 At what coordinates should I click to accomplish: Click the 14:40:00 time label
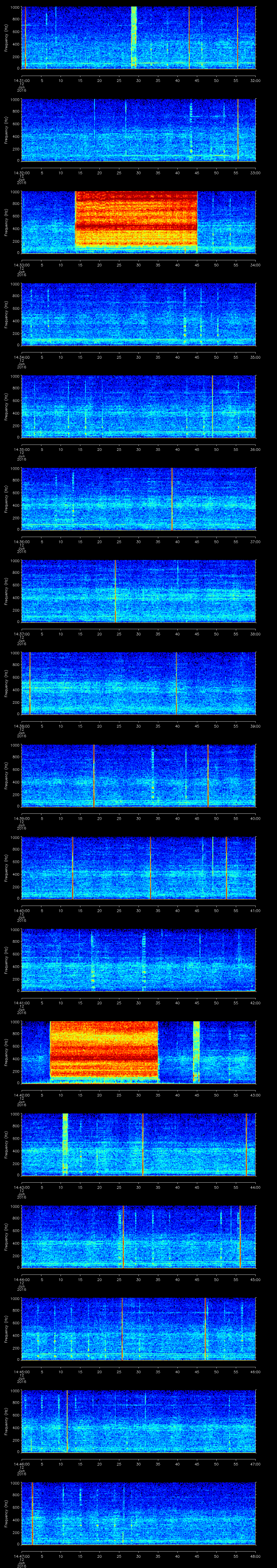pos(21,910)
